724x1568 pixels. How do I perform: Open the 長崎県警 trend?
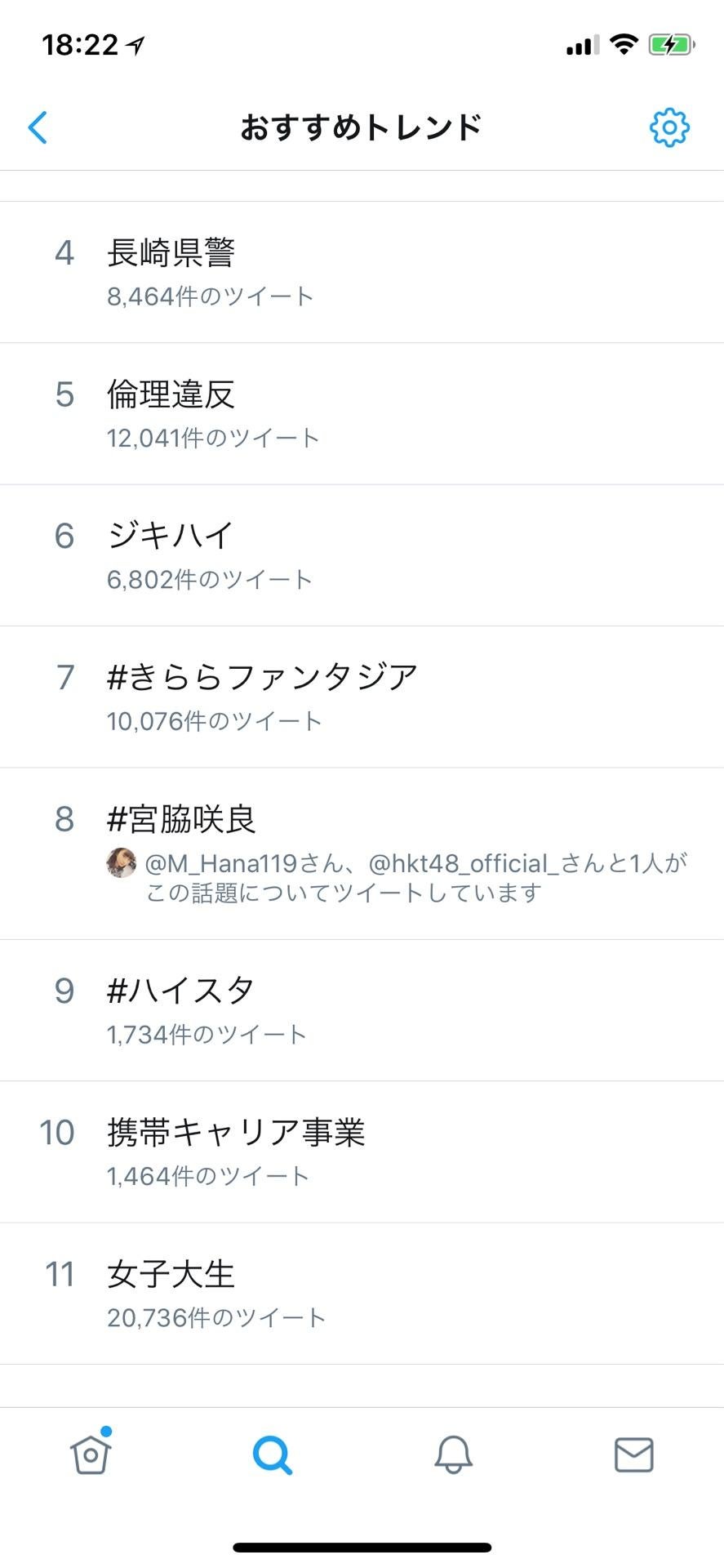(171, 253)
